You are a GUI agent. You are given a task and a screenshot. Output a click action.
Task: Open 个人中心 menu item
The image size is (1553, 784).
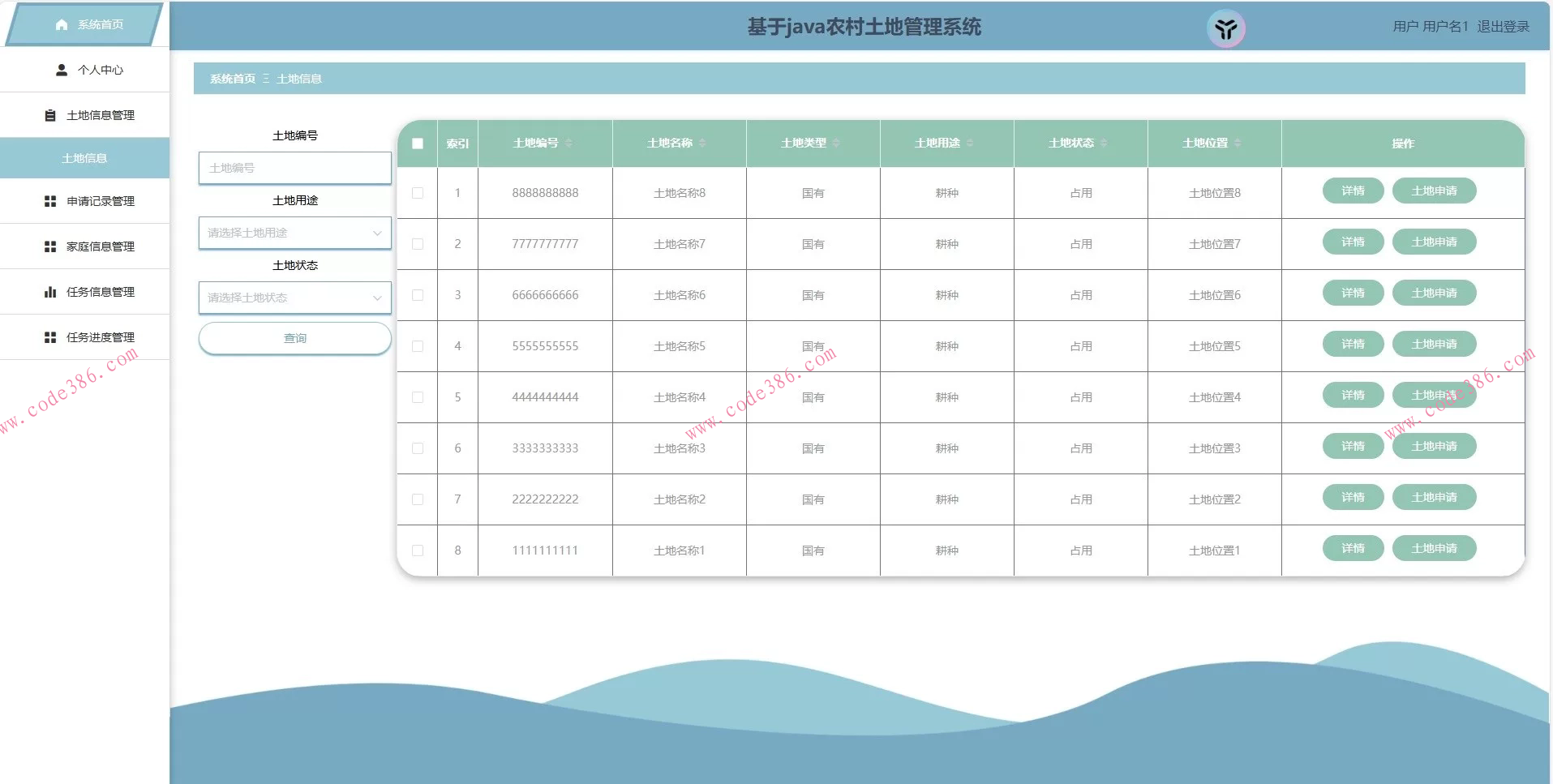click(84, 70)
